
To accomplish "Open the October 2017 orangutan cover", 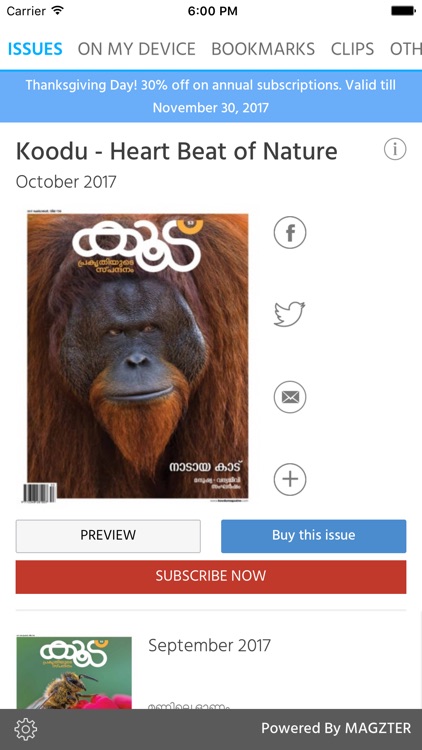I will click(x=137, y=355).
